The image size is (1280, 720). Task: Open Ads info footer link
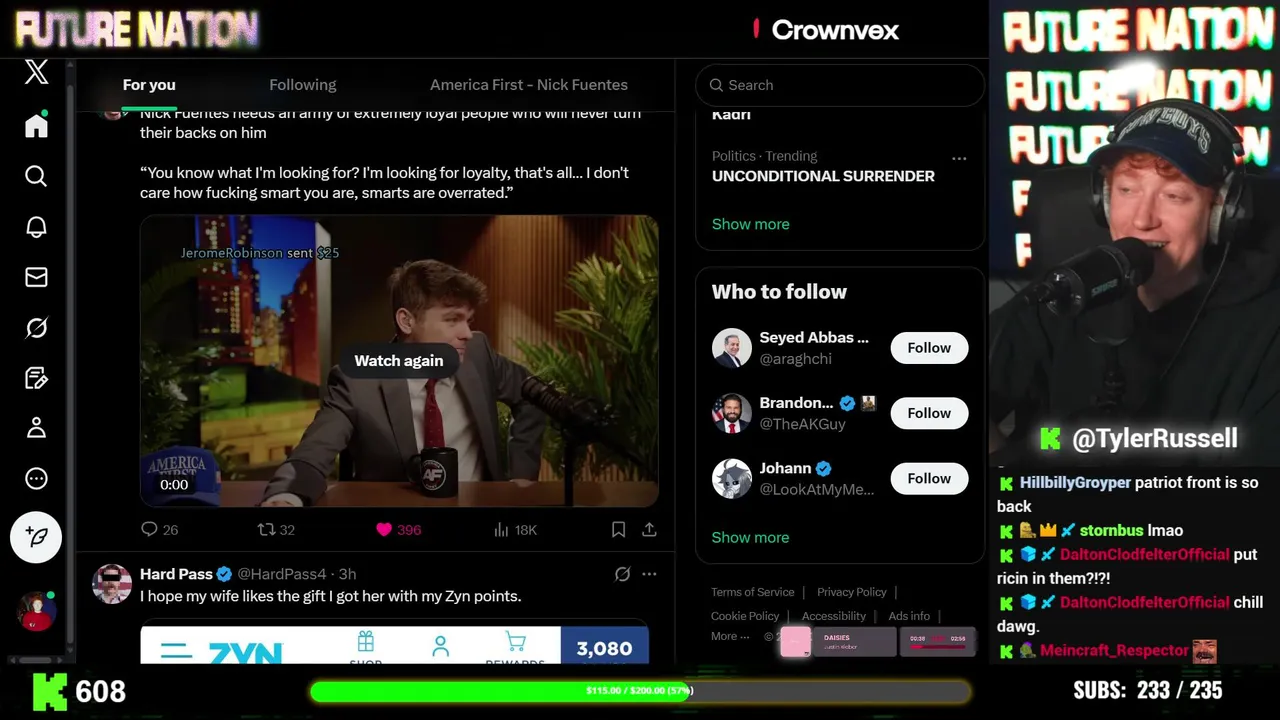click(909, 616)
